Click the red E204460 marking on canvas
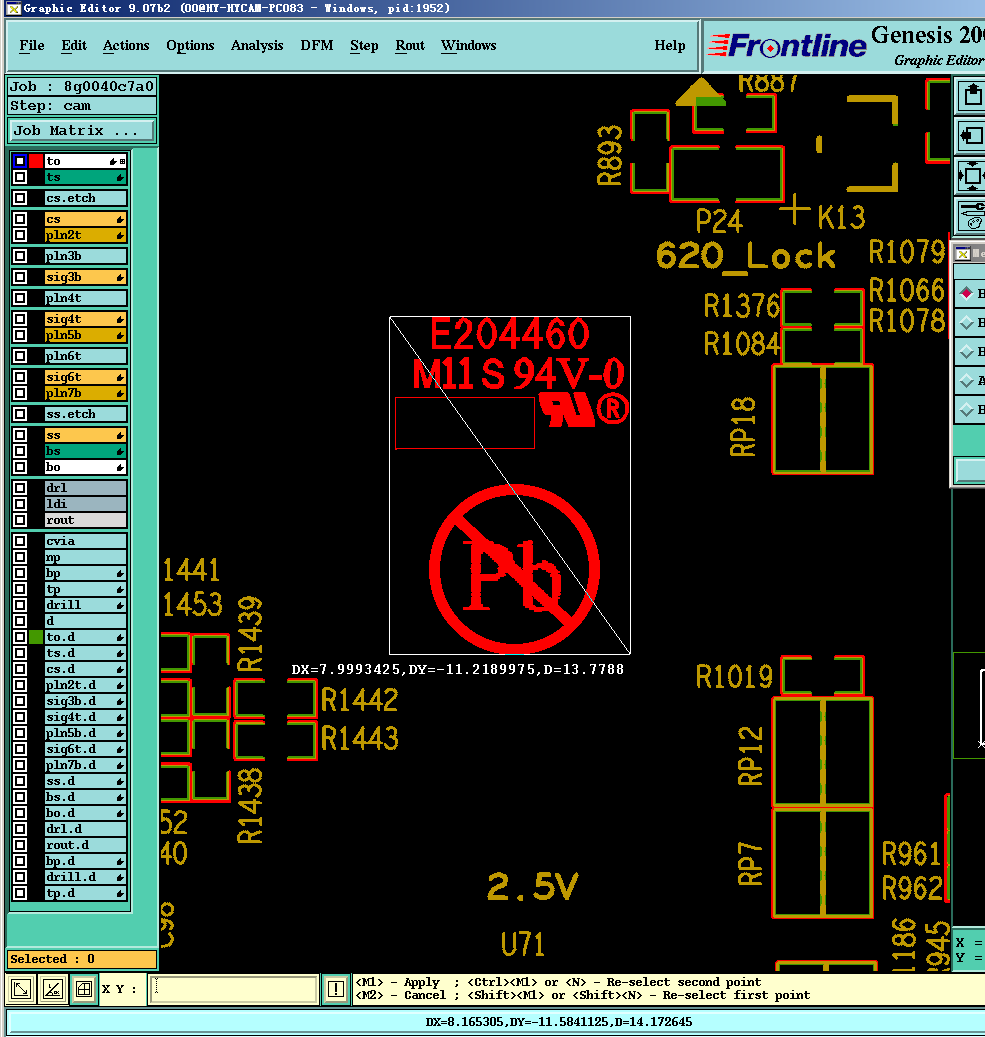The width and height of the screenshot is (985, 1037). pos(509,334)
